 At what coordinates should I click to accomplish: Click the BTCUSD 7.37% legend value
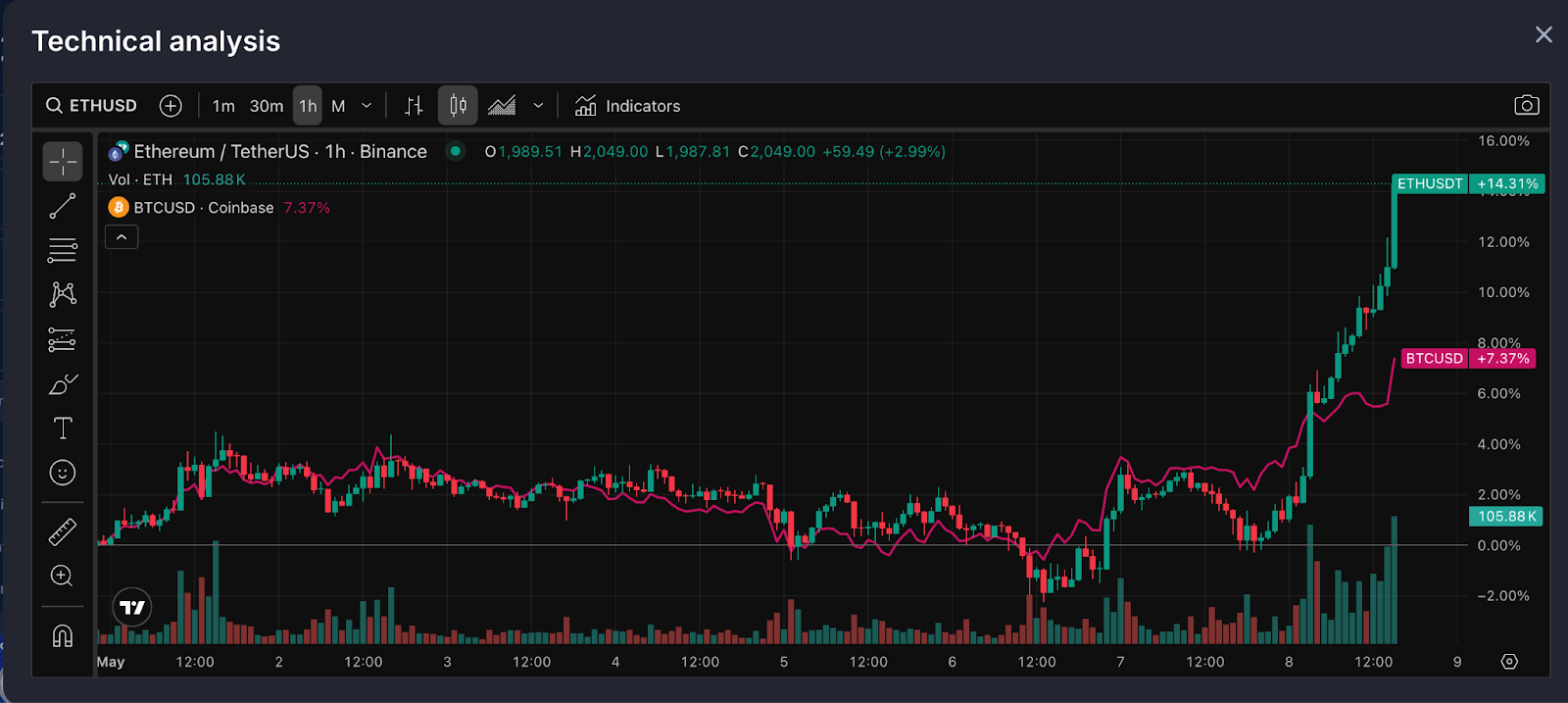pyautogui.click(x=307, y=208)
